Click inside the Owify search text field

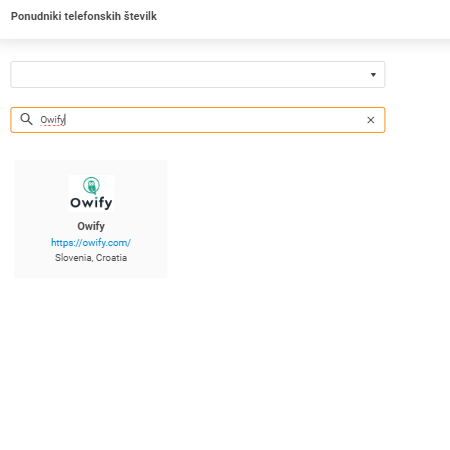198,120
